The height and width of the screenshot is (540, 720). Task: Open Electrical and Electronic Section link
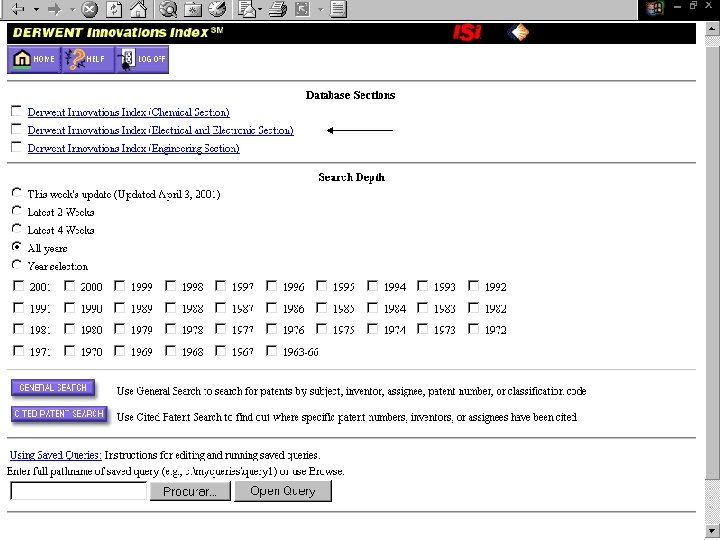[x=161, y=130]
